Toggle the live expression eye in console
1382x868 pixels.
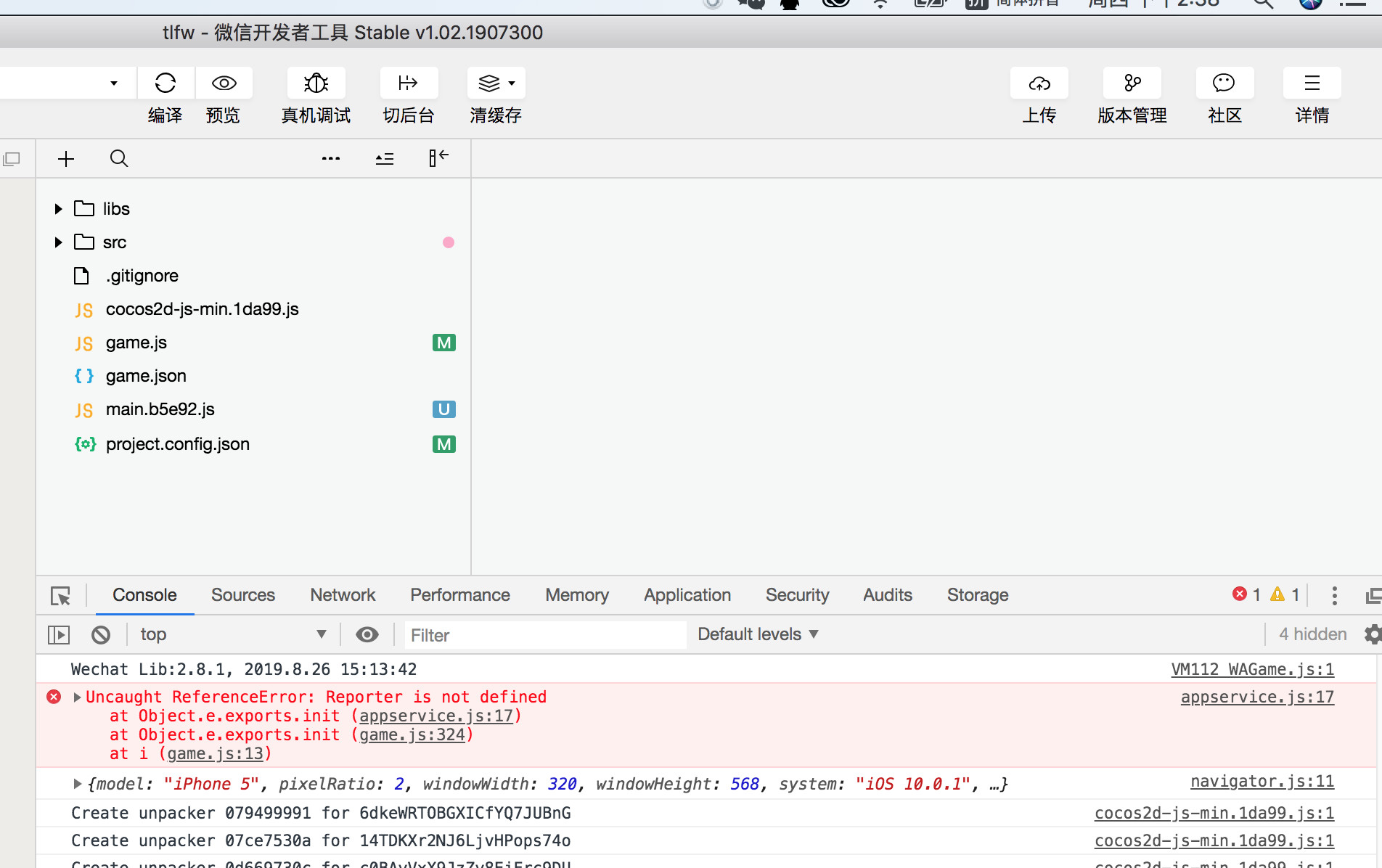(x=367, y=635)
